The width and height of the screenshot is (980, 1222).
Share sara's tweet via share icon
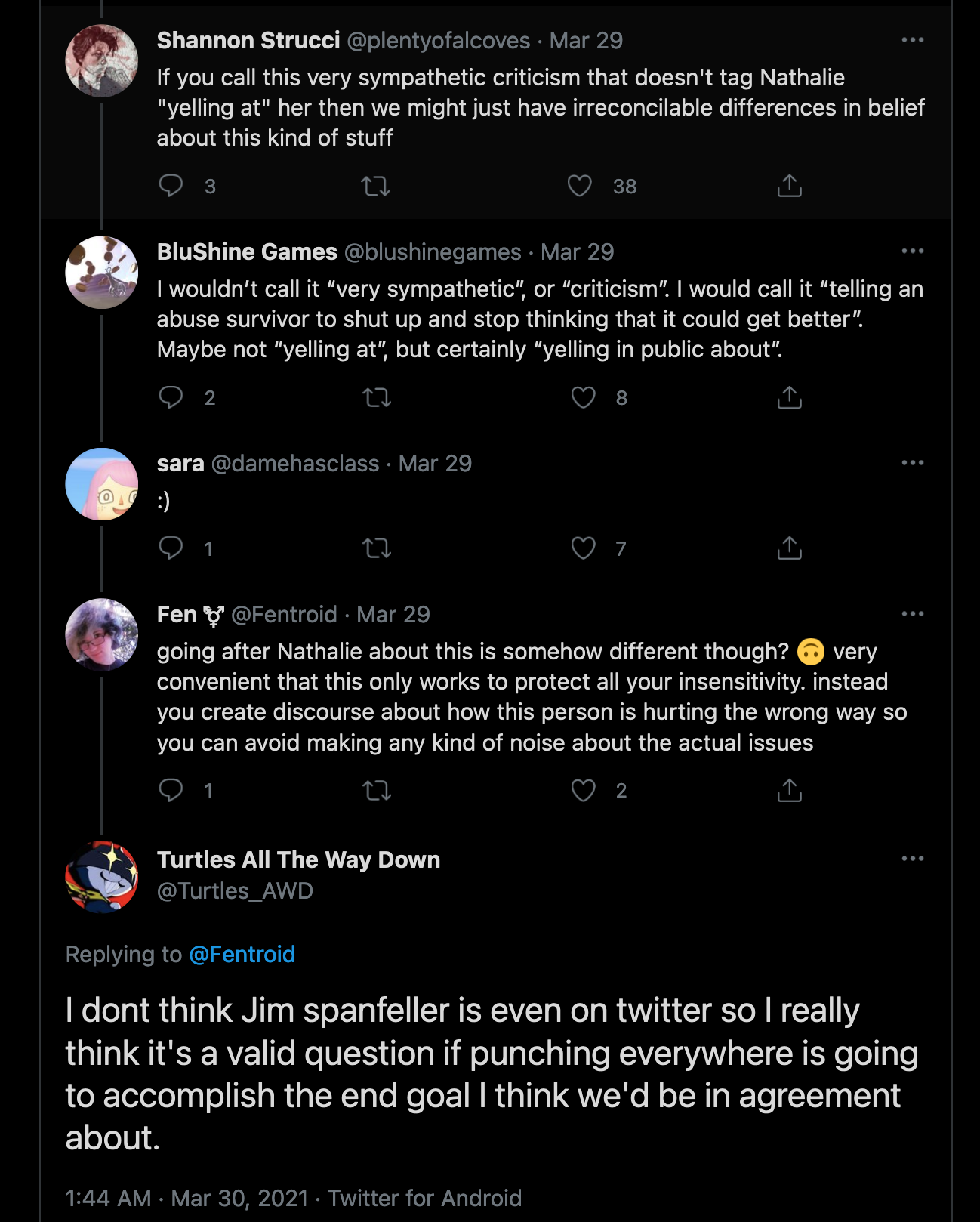789,548
